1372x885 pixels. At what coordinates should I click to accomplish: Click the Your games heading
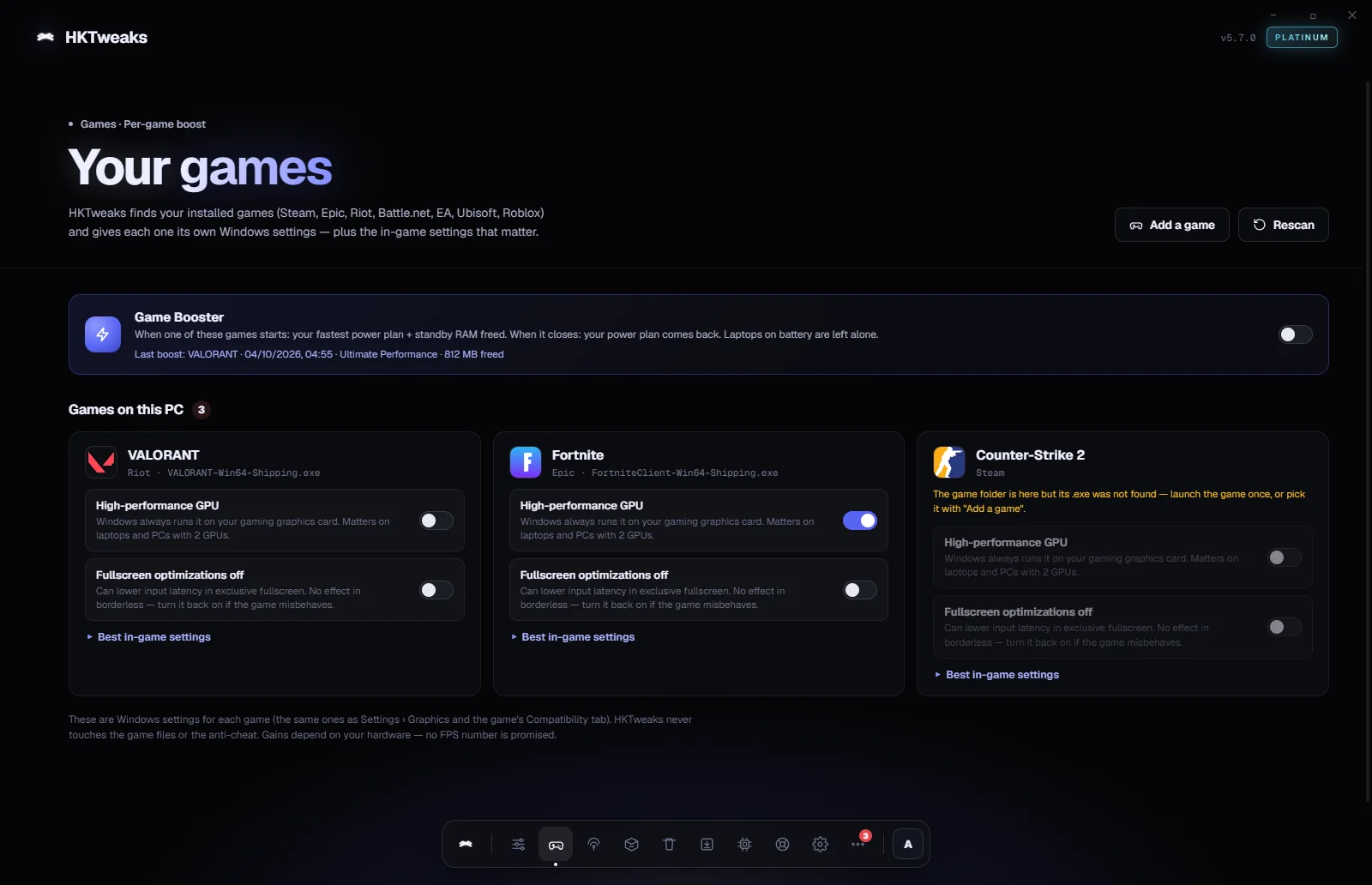[200, 167]
